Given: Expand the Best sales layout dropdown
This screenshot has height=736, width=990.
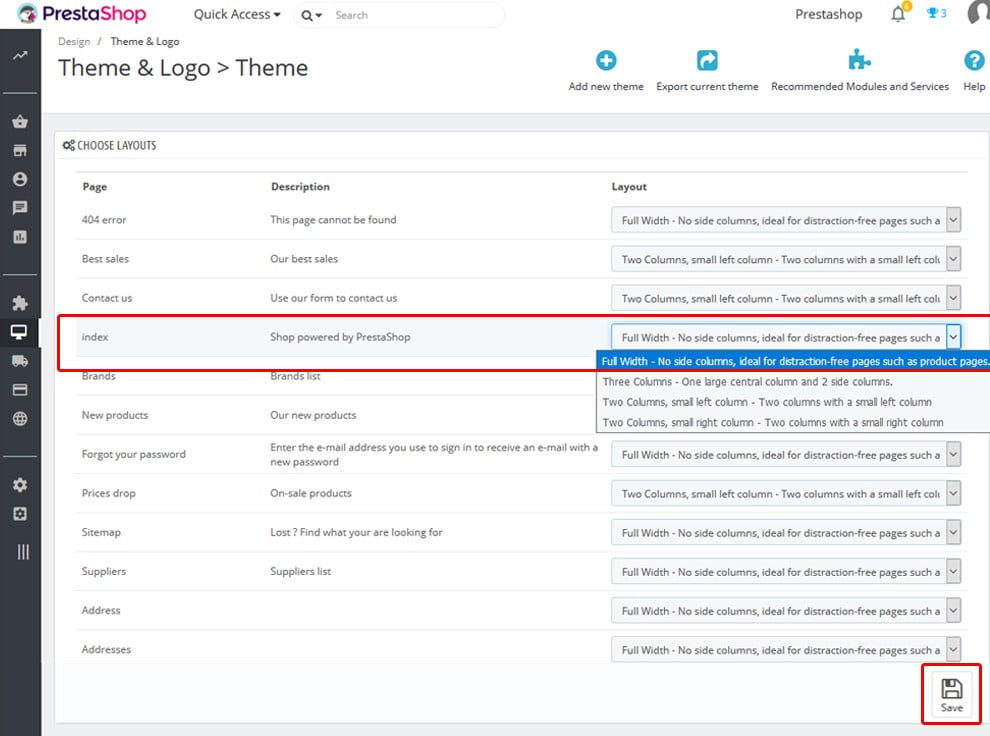Looking at the screenshot, I should click(786, 260).
